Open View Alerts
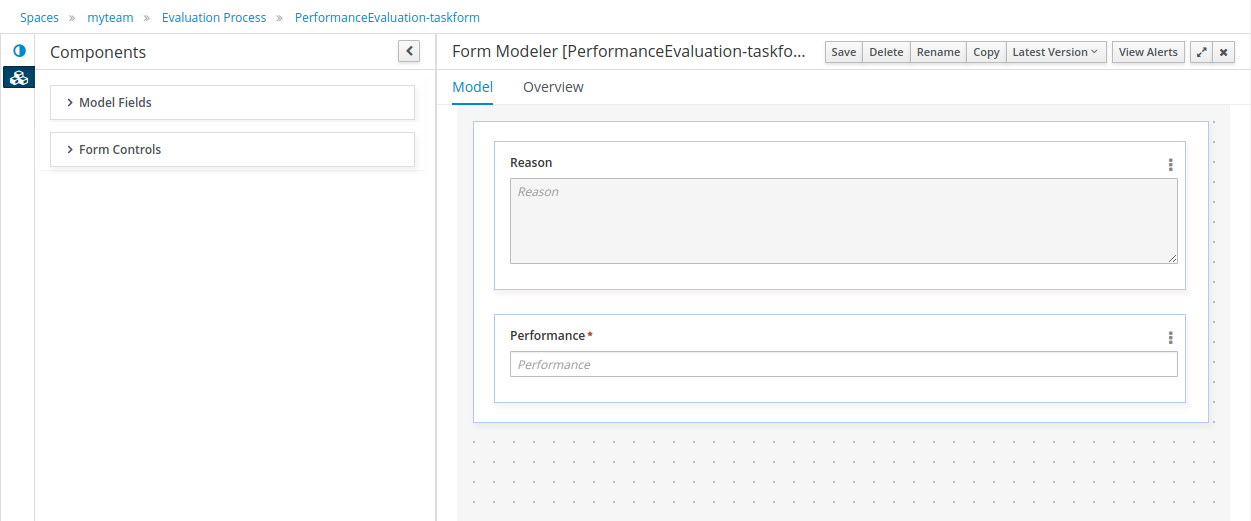This screenshot has height=521, width=1251. [x=1148, y=52]
